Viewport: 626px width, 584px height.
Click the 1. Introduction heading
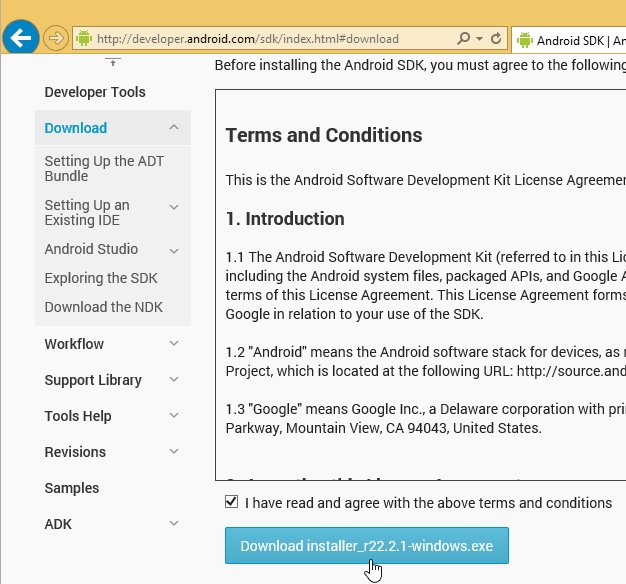pyautogui.click(x=285, y=219)
